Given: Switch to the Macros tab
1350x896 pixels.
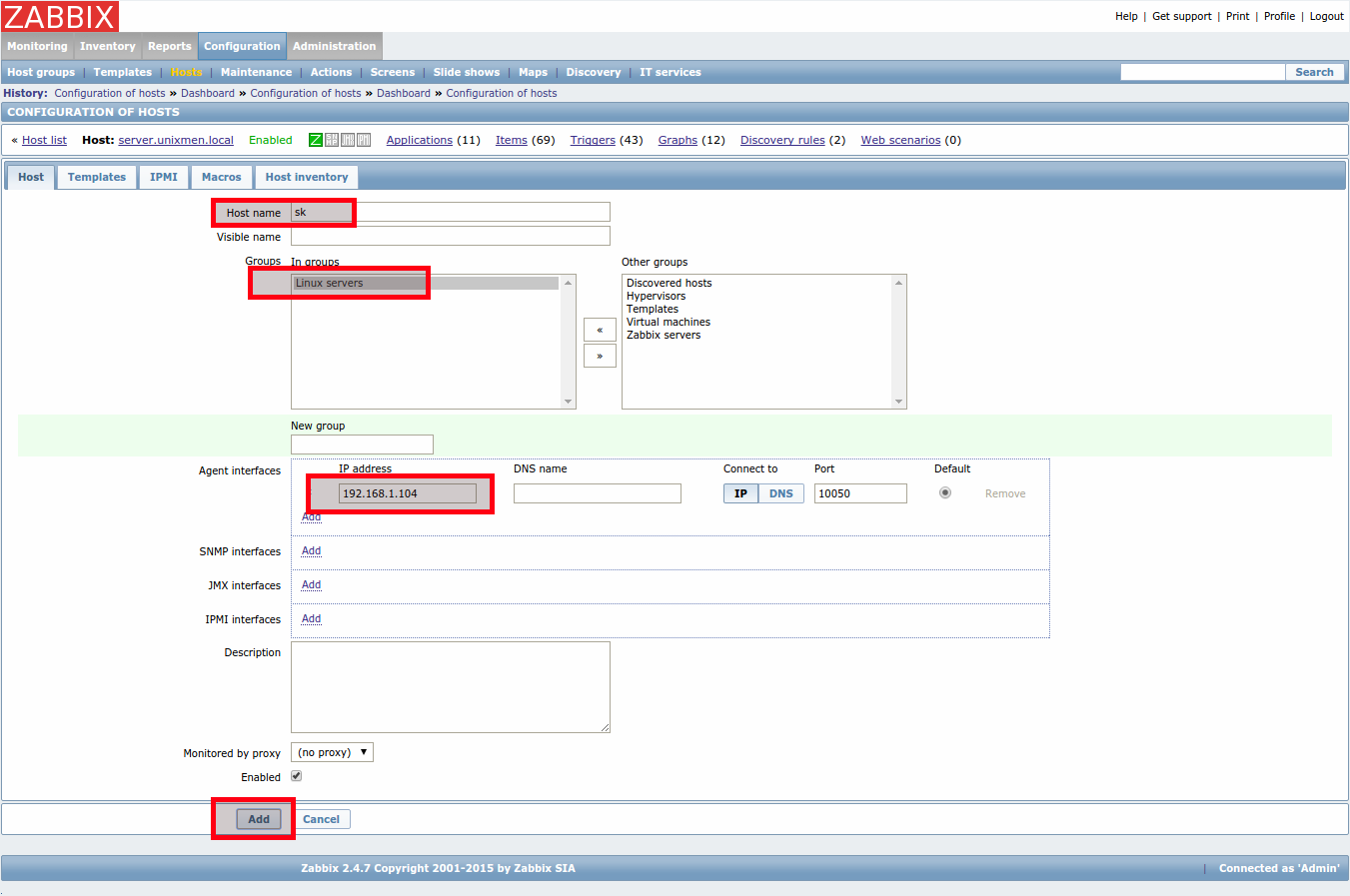Looking at the screenshot, I should 222,177.
